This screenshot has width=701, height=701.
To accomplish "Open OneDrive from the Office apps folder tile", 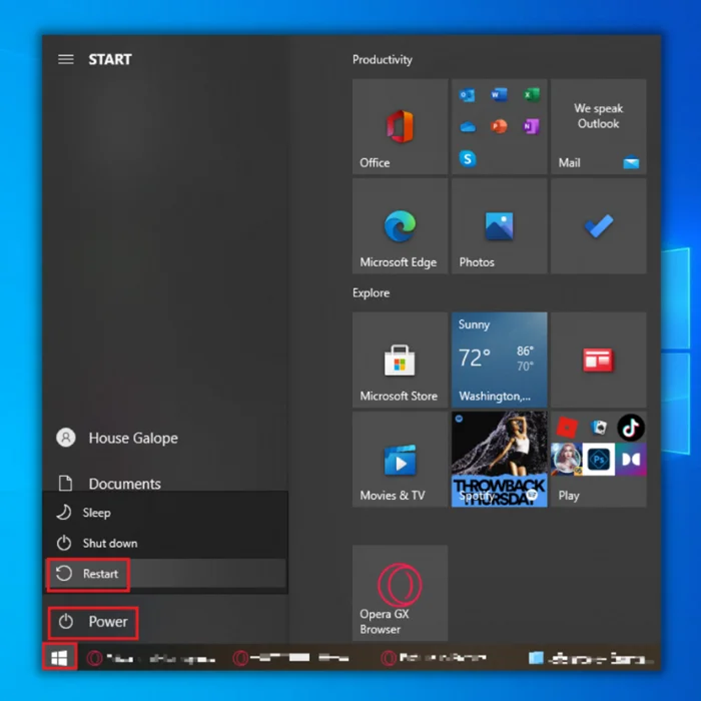I will point(468,127).
